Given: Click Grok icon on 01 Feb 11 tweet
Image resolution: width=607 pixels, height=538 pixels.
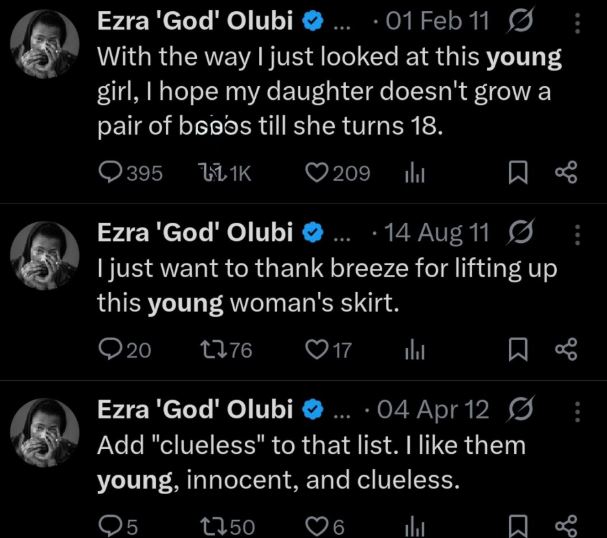Looking at the screenshot, I should (x=522, y=22).
